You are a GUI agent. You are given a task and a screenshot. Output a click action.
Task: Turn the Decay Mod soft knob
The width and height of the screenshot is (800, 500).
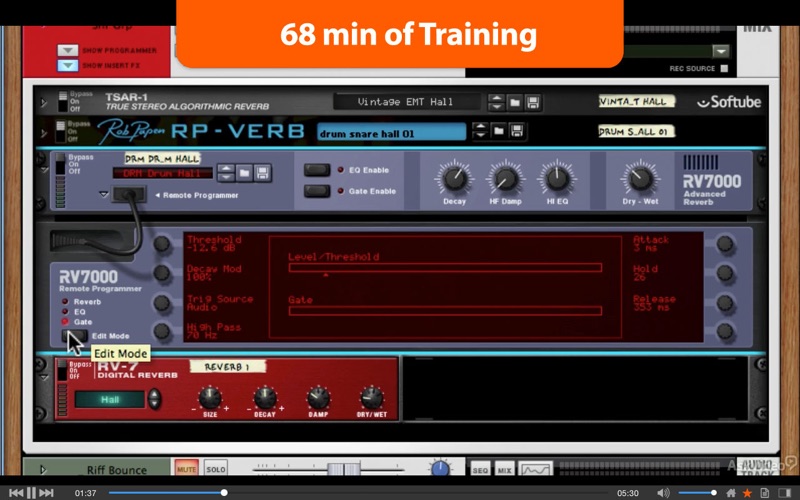(x=162, y=273)
